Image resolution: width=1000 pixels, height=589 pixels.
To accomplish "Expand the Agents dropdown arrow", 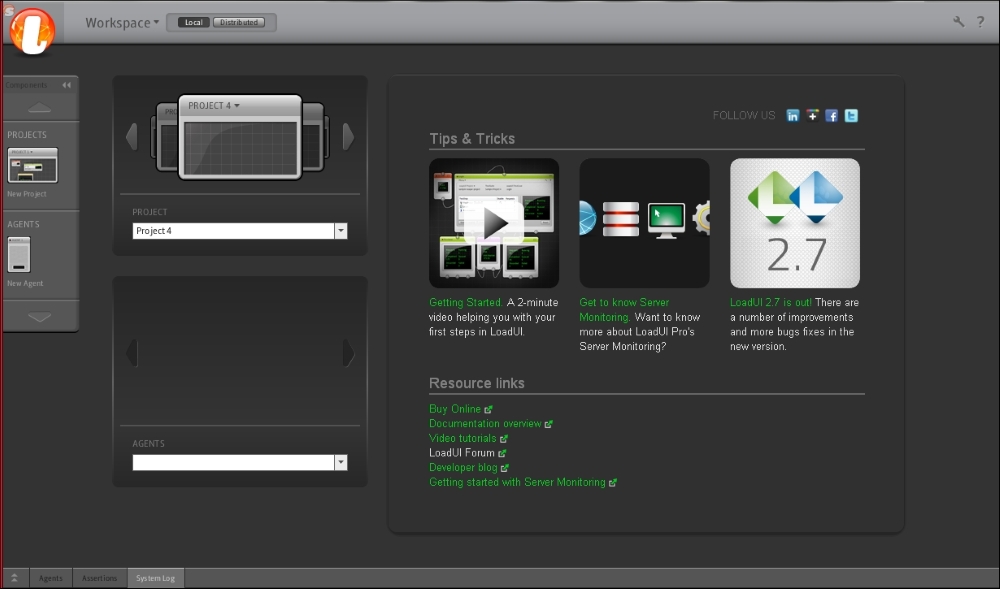I will click(341, 463).
